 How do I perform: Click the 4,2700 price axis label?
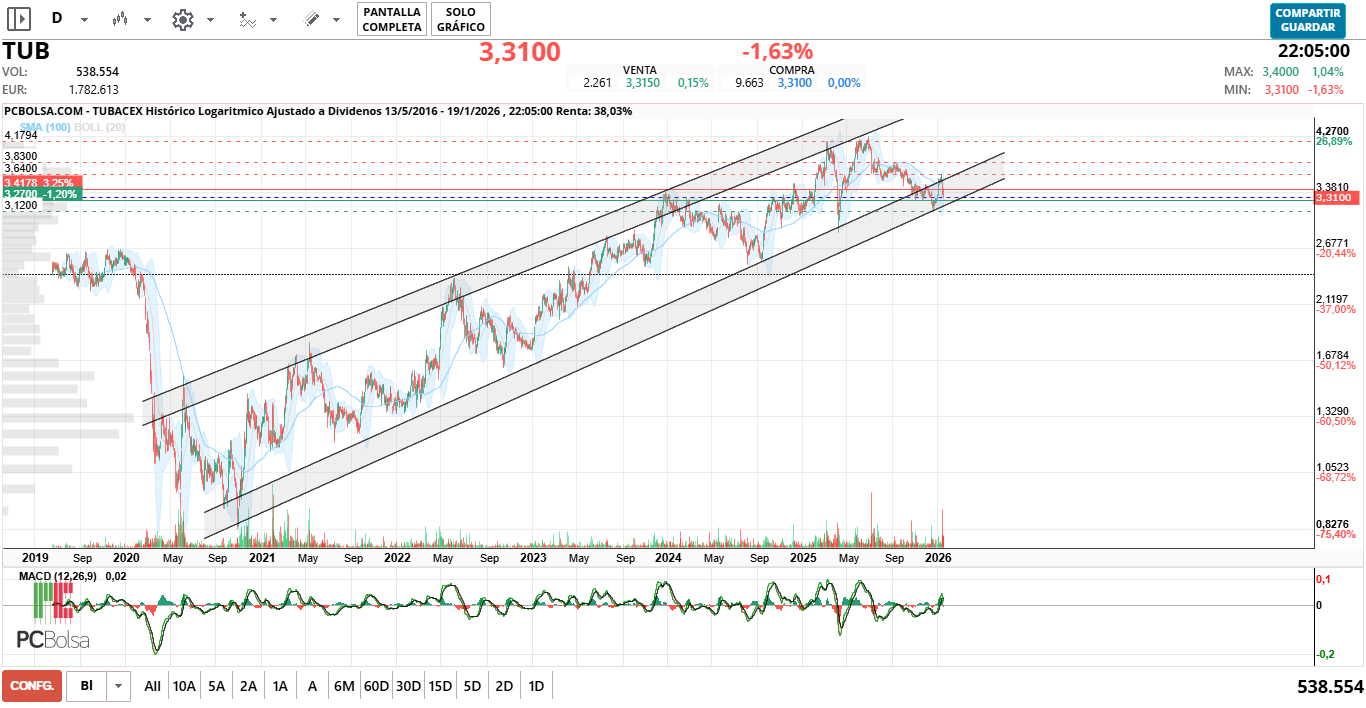pyautogui.click(x=1333, y=131)
